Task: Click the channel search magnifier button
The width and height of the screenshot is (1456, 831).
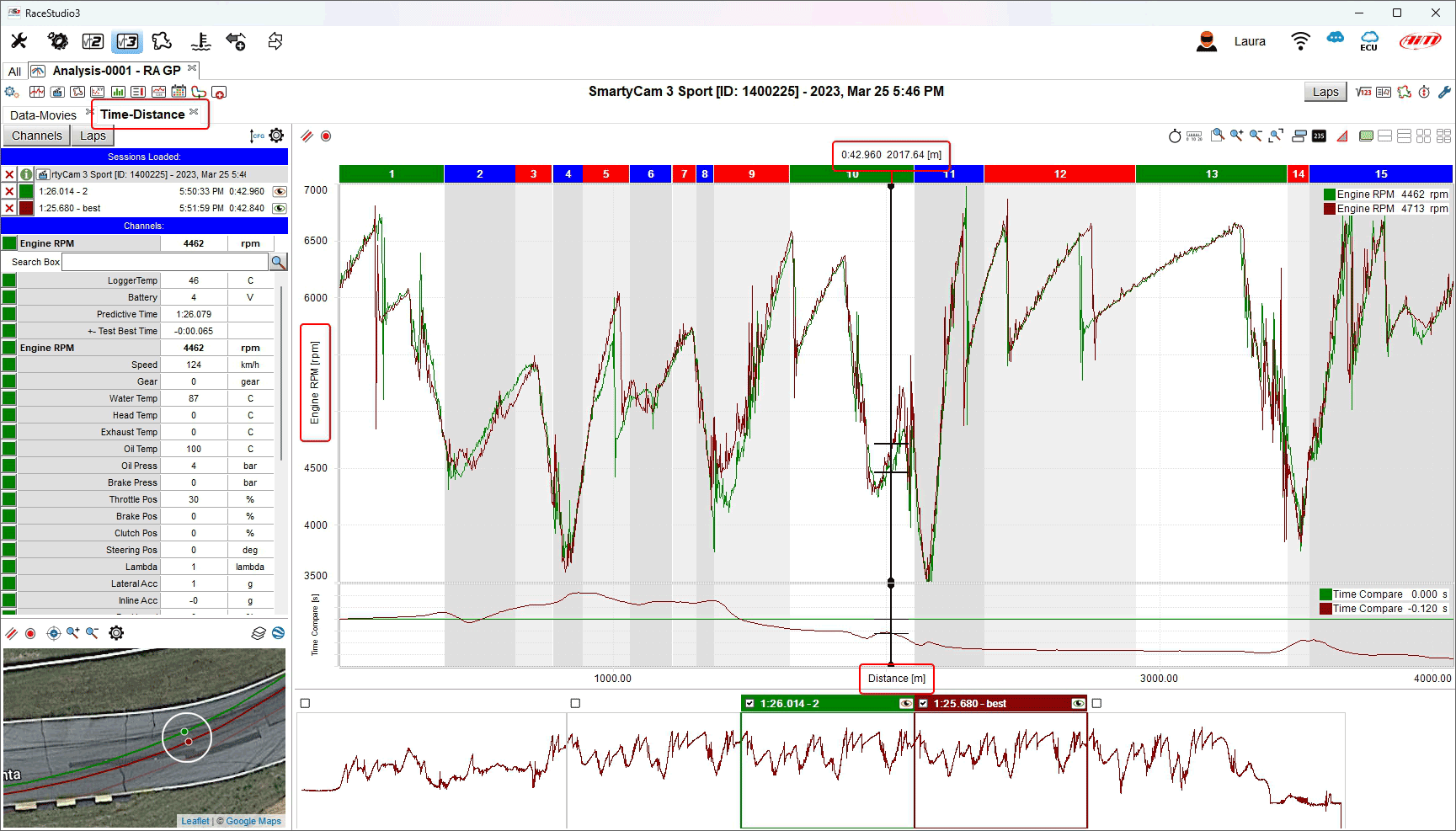Action: pyautogui.click(x=278, y=262)
